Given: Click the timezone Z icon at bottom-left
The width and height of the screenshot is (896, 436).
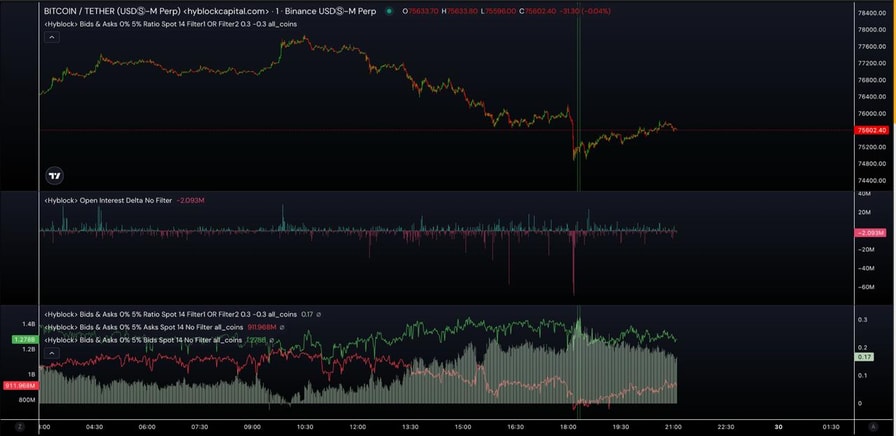Looking at the screenshot, I should 19,426.
